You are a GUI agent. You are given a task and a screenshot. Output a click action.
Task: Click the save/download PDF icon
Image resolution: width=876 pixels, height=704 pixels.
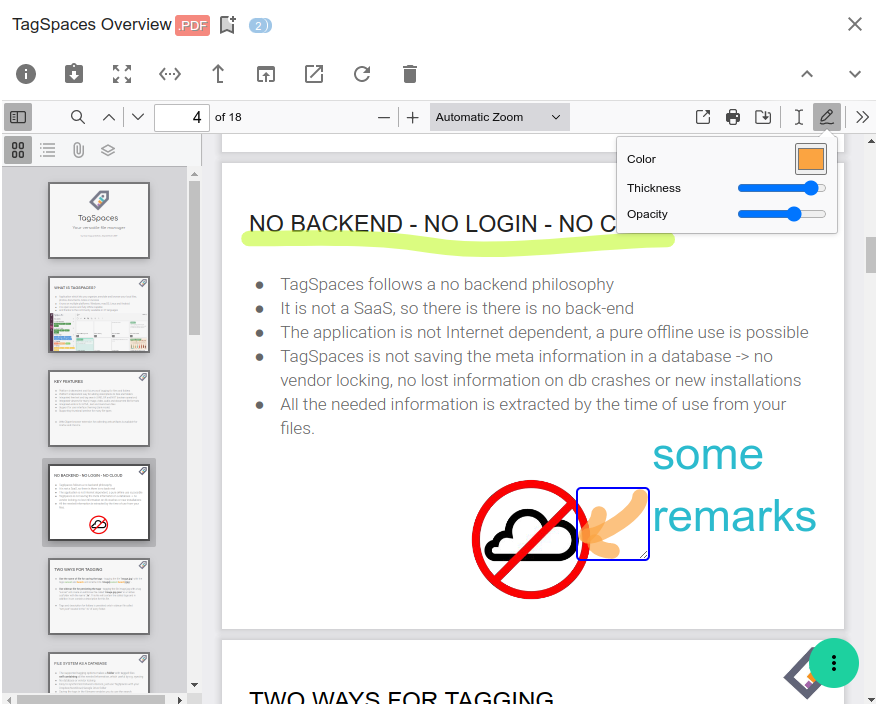[763, 117]
